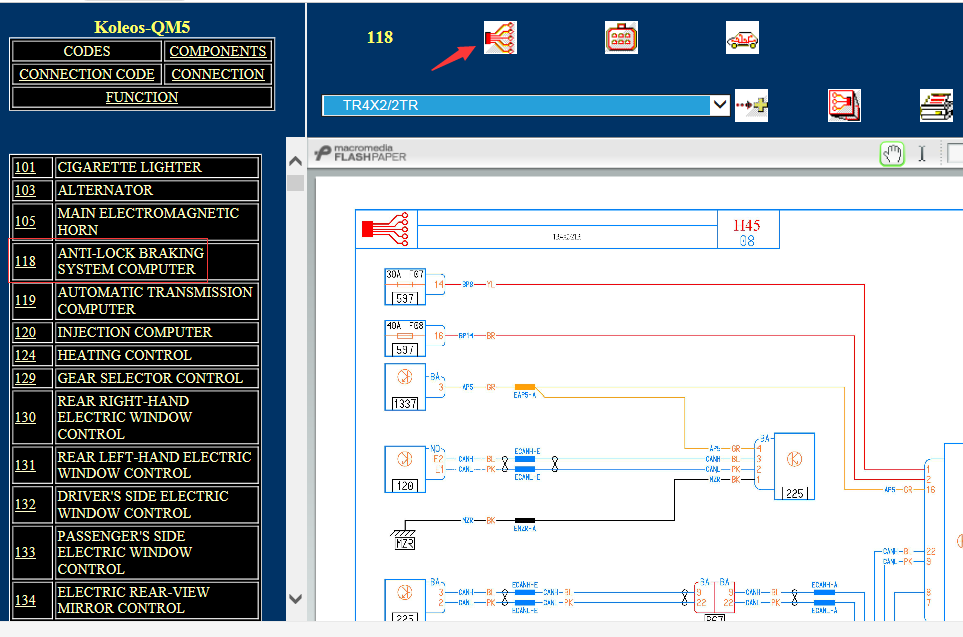Image resolution: width=963 pixels, height=637 pixels.
Task: Open code 130 link
Action: 25,417
